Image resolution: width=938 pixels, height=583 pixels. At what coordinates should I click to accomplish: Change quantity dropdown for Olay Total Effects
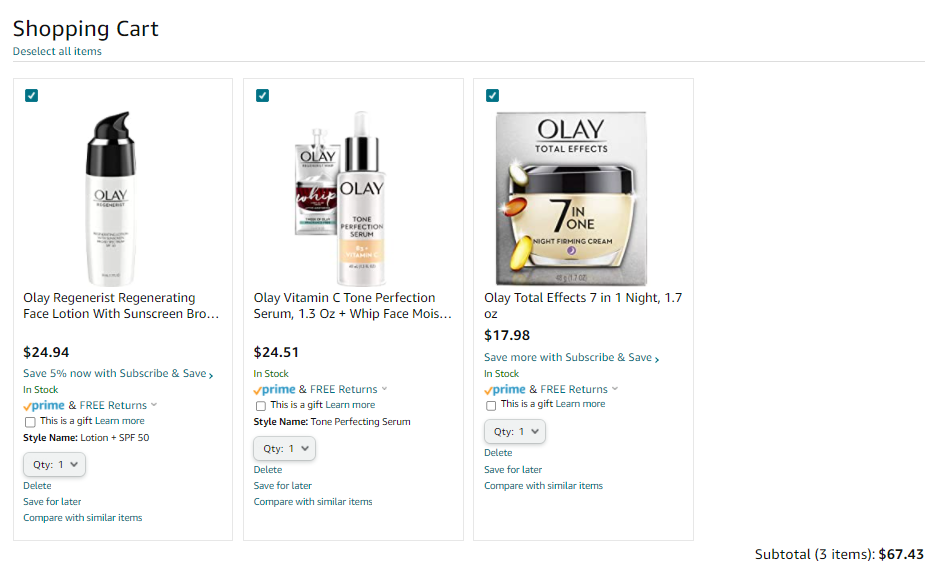(515, 432)
